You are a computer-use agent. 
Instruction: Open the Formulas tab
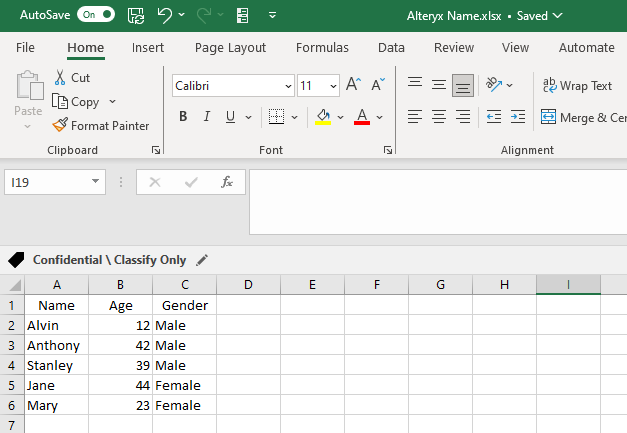coord(322,48)
